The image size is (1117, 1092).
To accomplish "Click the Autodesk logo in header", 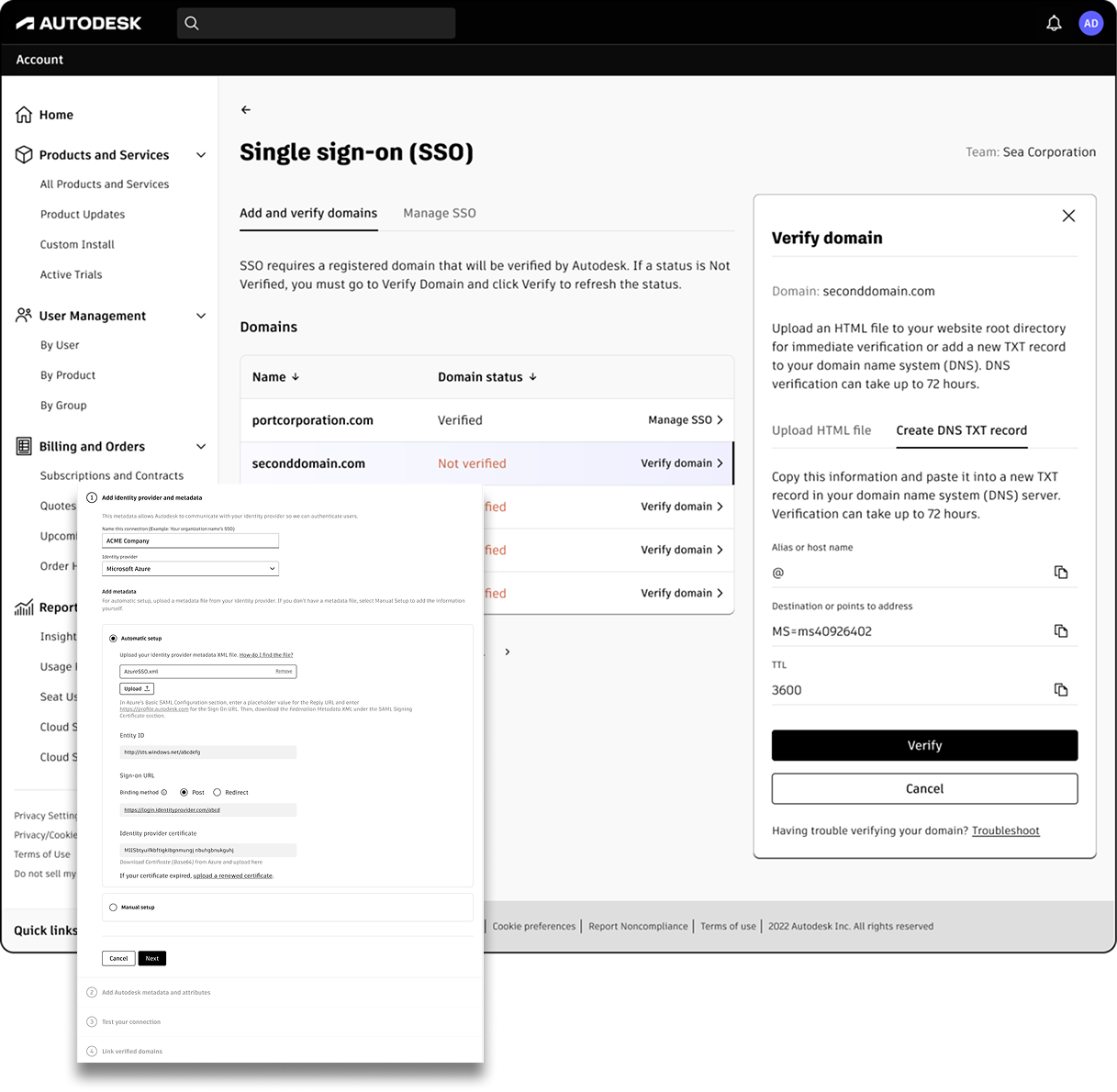I will (x=79, y=23).
